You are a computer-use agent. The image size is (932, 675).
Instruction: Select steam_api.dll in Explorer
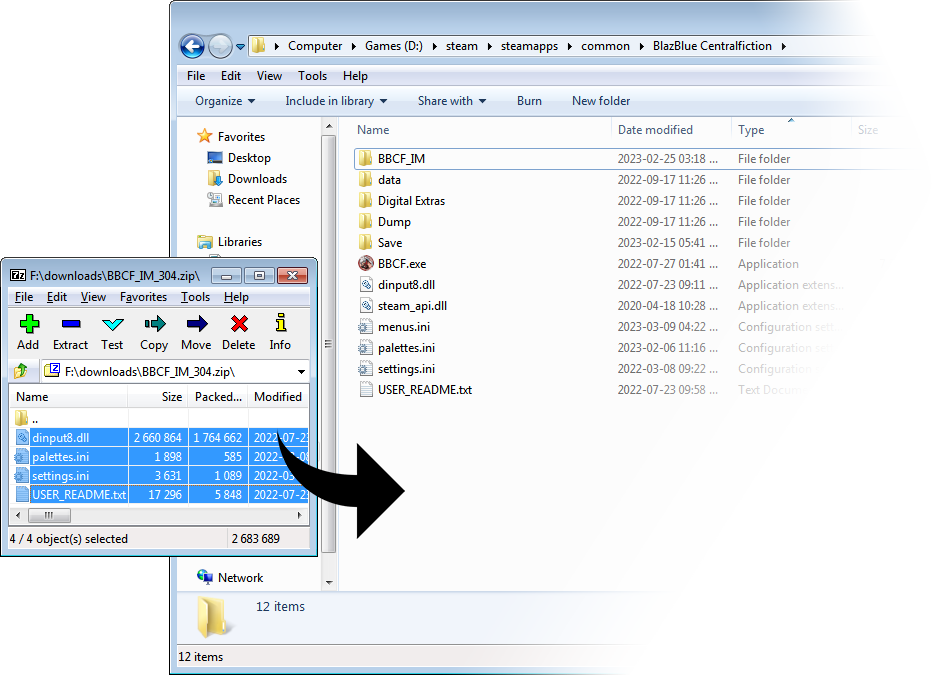point(412,305)
